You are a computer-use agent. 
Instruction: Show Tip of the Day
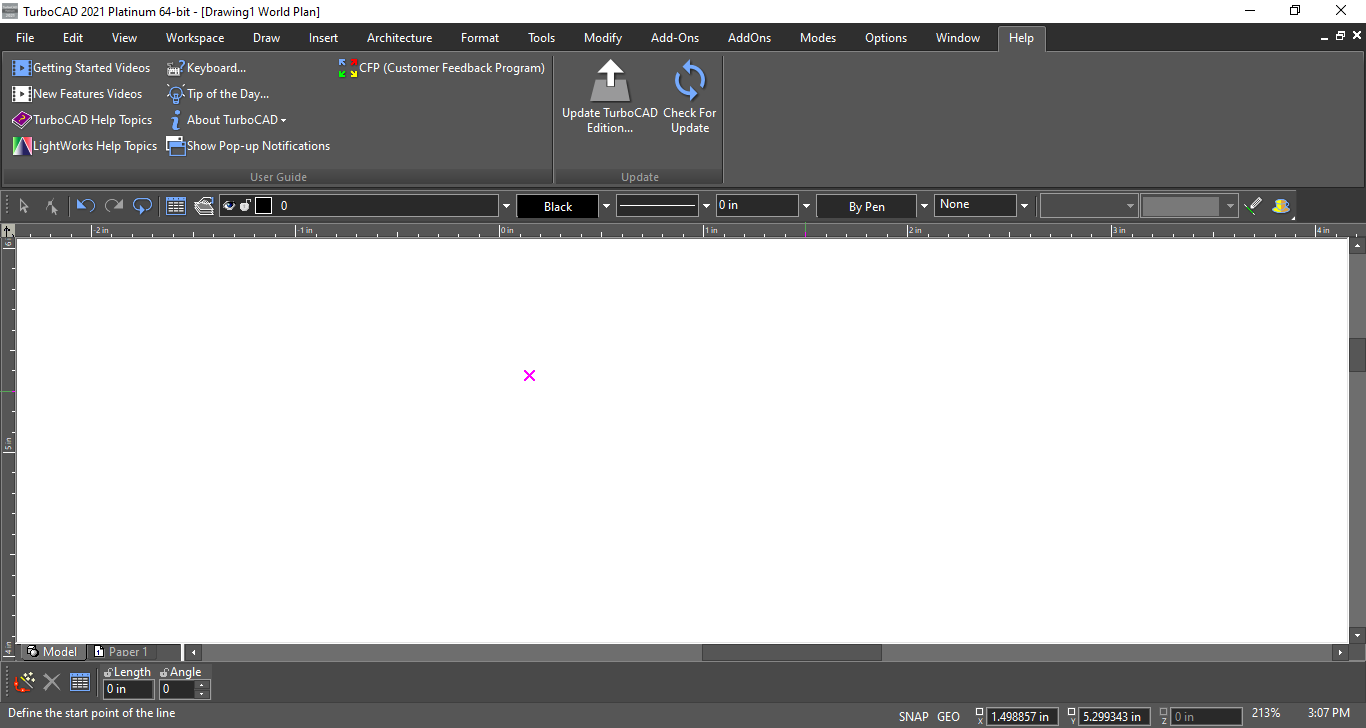click(x=218, y=94)
